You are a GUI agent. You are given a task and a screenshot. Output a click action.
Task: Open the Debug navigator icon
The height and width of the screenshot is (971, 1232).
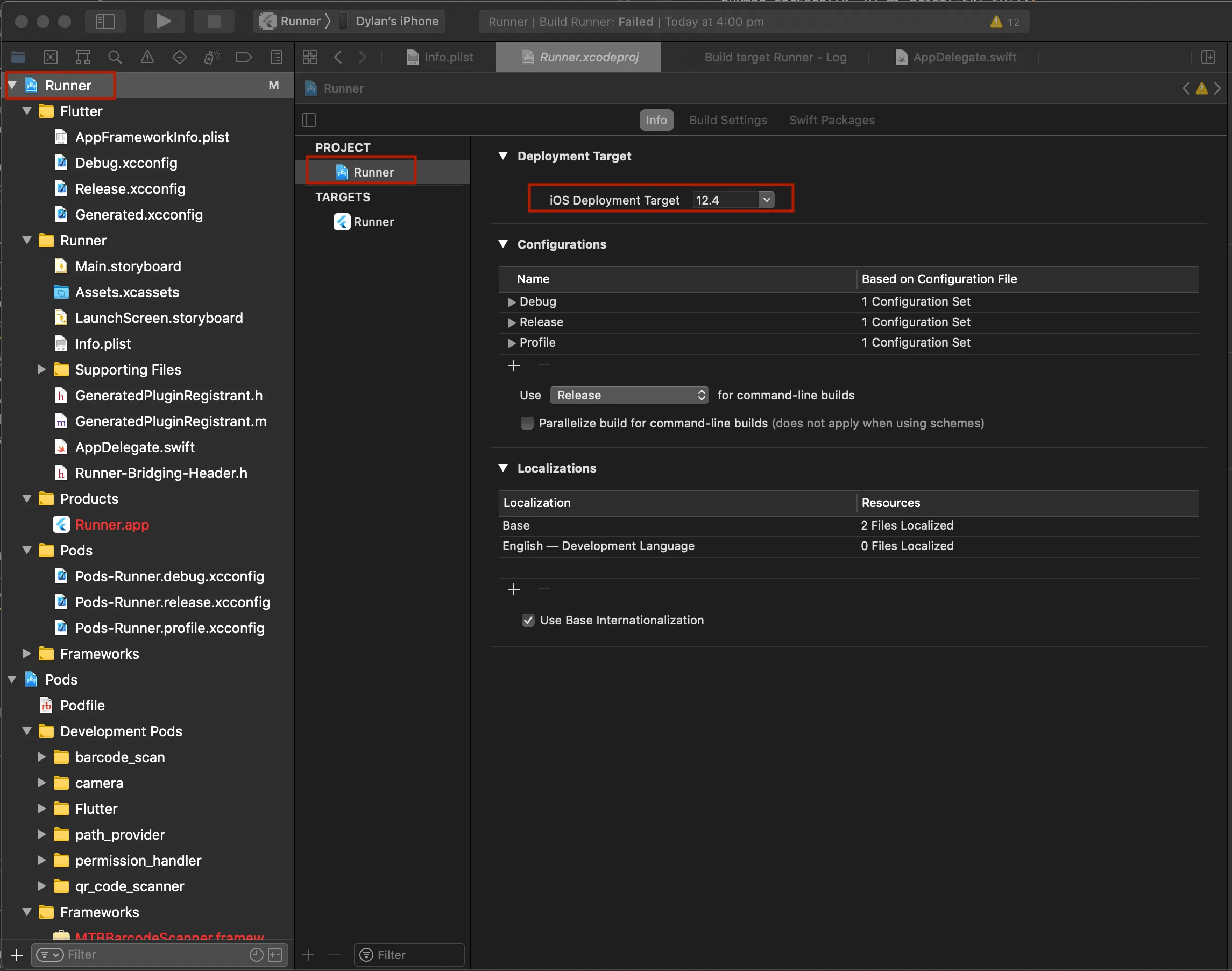pyautogui.click(x=212, y=57)
